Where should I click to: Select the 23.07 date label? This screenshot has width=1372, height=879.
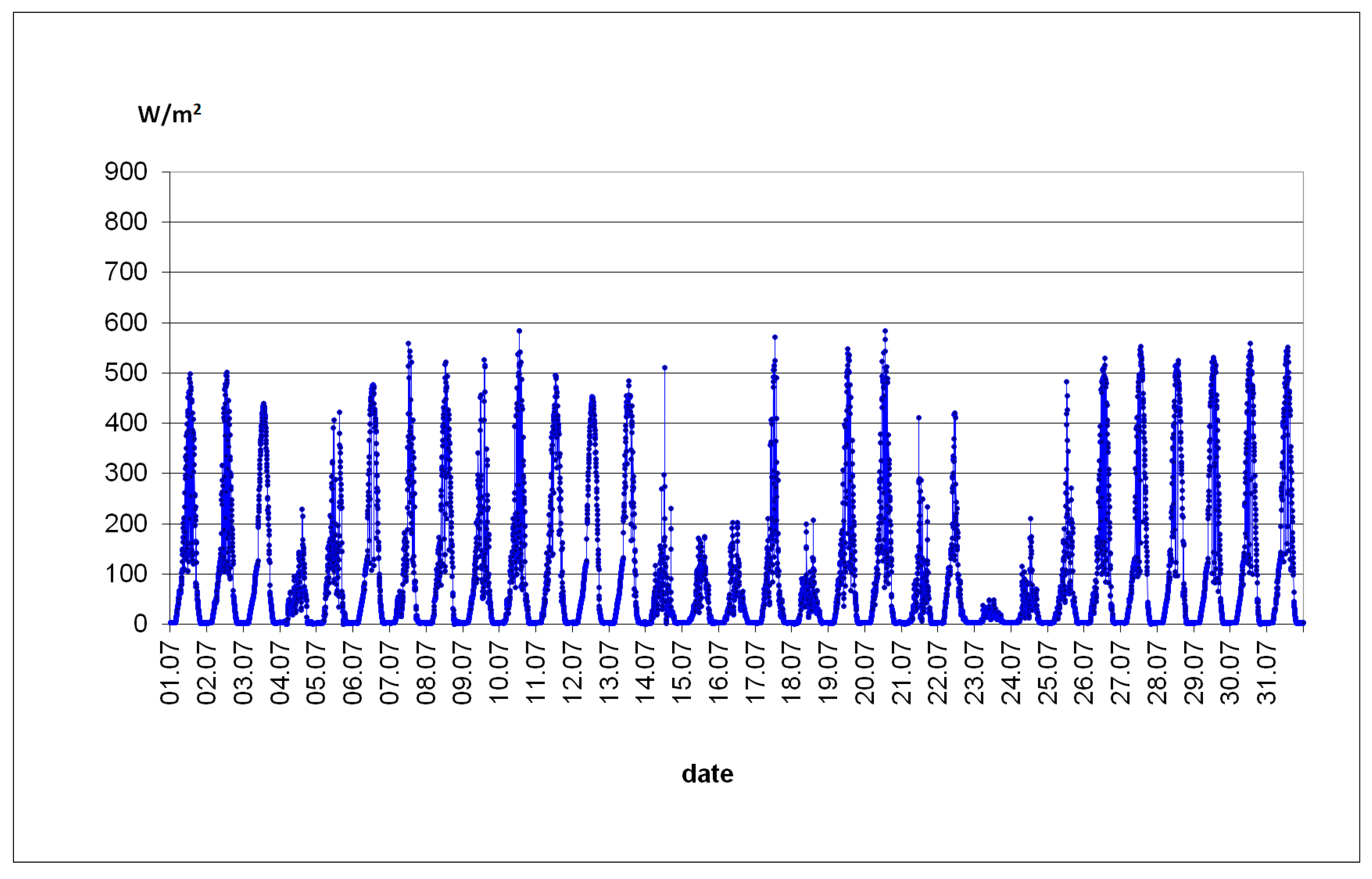975,672
